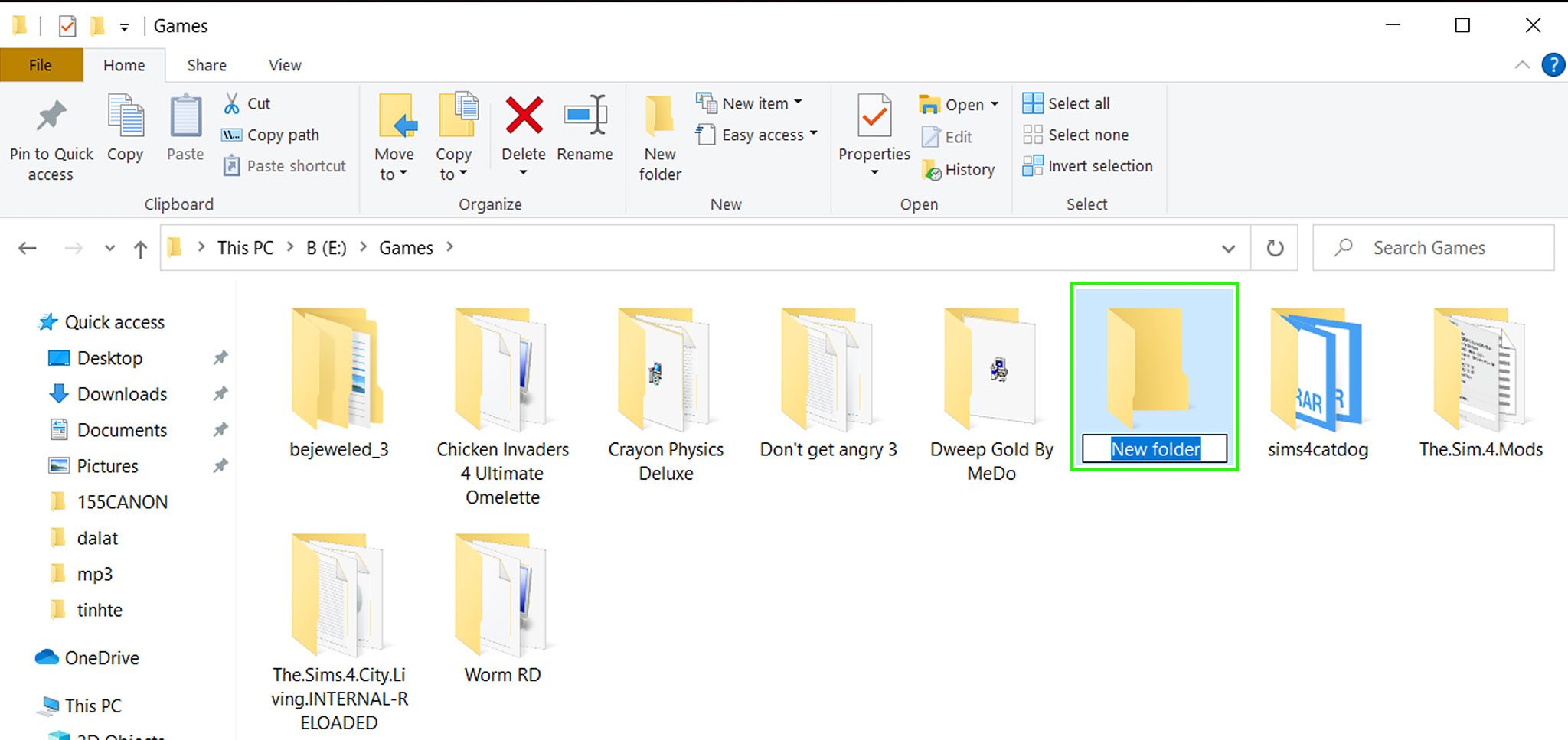The height and width of the screenshot is (740, 1568).
Task: Click the New folder ribbon icon
Action: tap(659, 116)
